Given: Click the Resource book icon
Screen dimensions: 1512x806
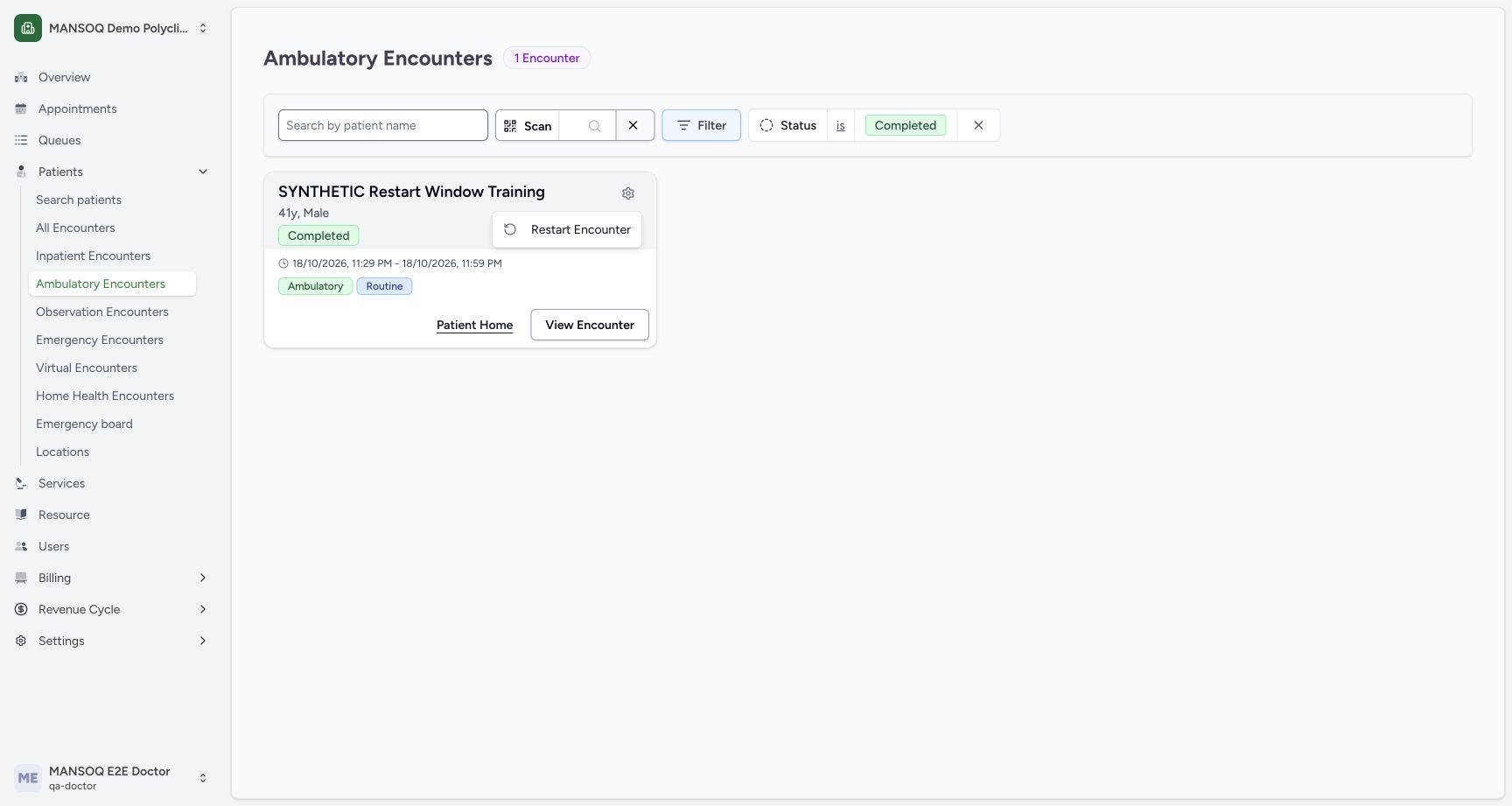Looking at the screenshot, I should click(x=21, y=515).
